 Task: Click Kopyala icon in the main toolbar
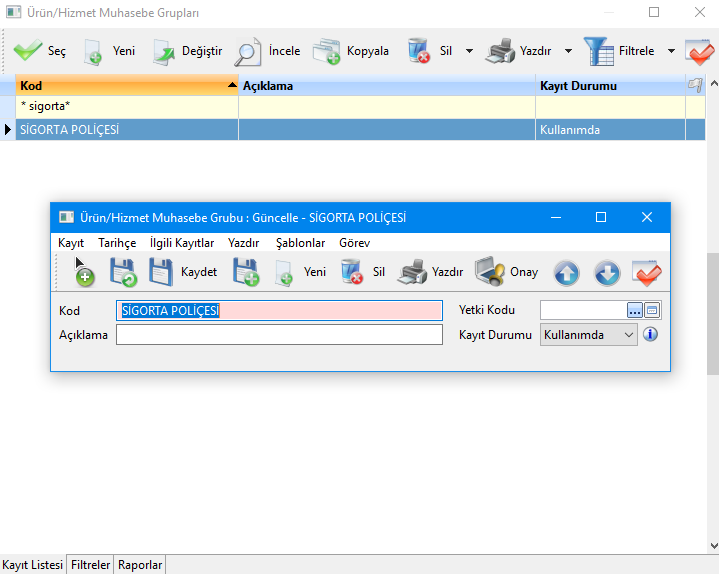click(x=326, y=51)
